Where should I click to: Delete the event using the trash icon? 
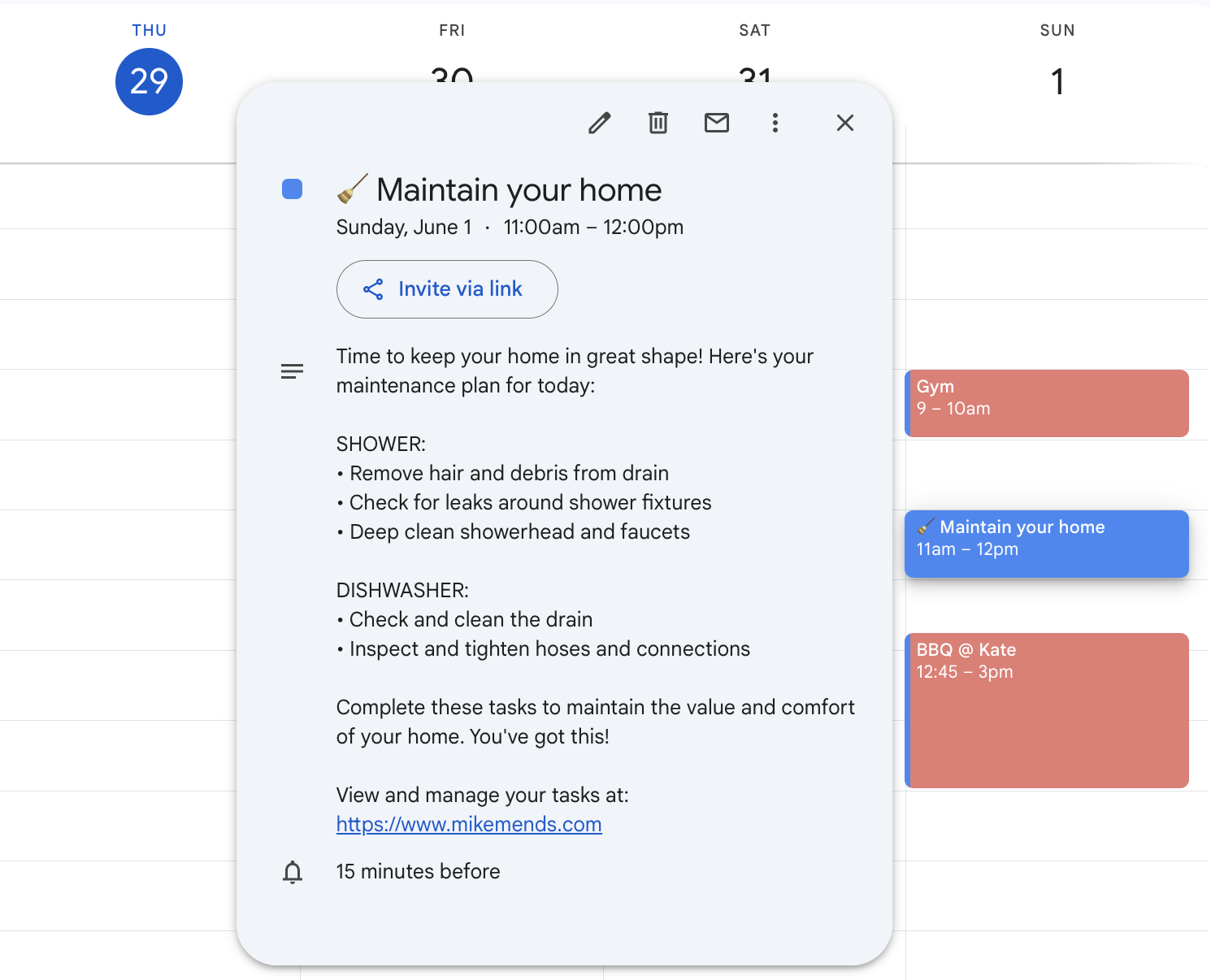click(658, 123)
